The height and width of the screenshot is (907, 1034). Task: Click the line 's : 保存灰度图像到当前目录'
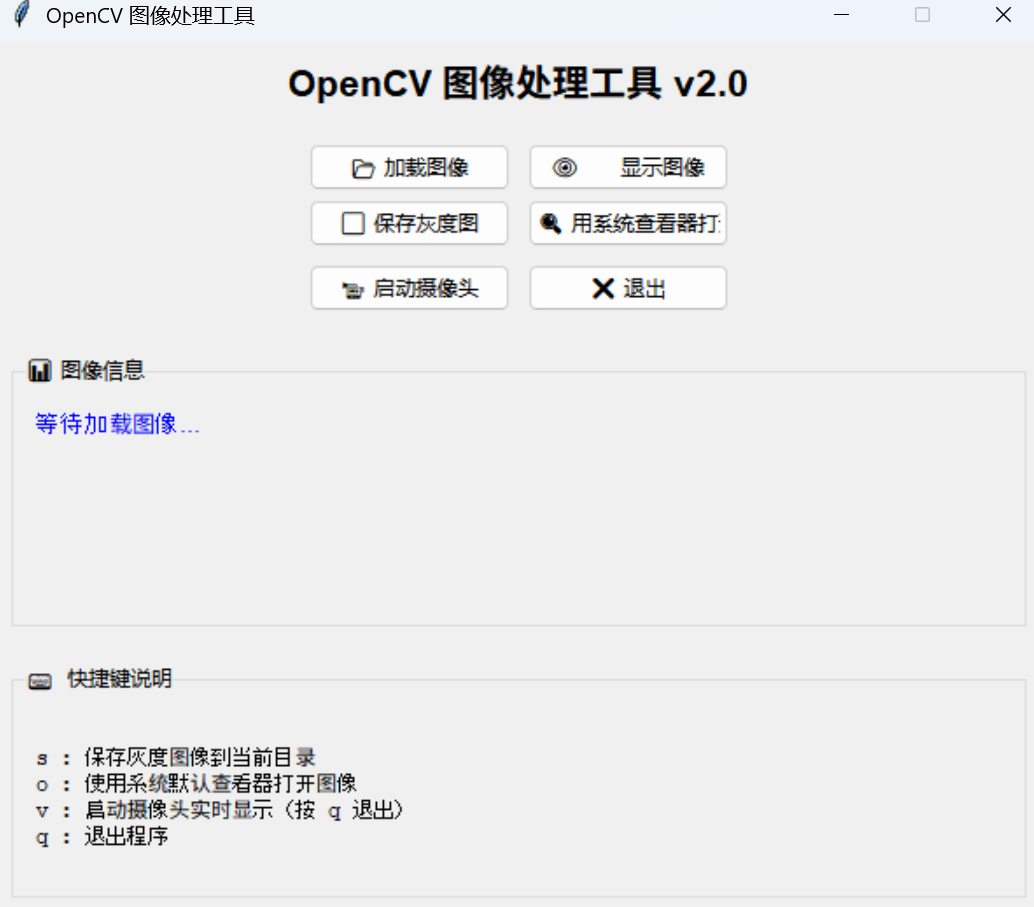(x=176, y=757)
